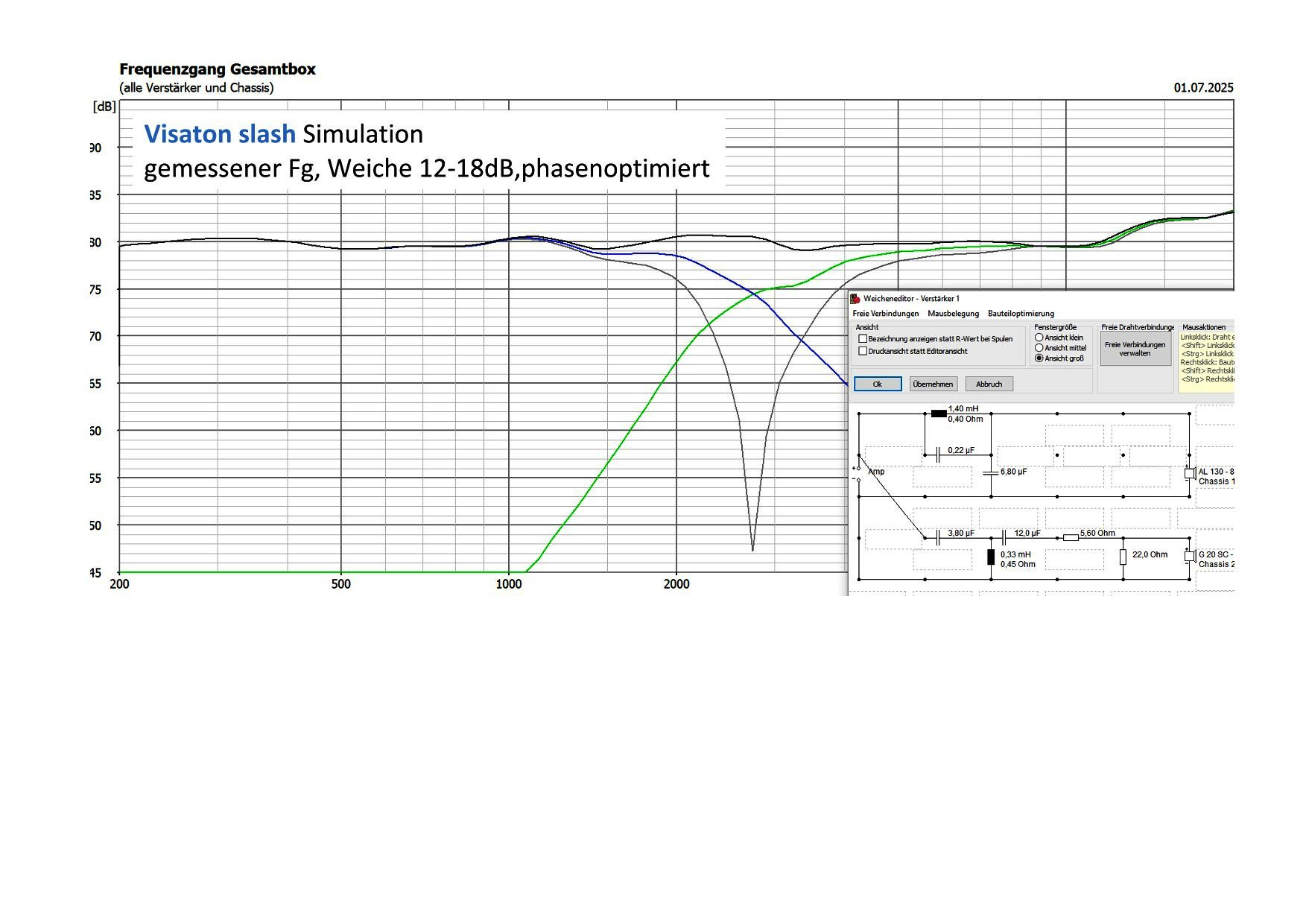Screen dimensions: 1306x924
Task: Click the 0,33 mH value label
Action: [x=1015, y=554]
